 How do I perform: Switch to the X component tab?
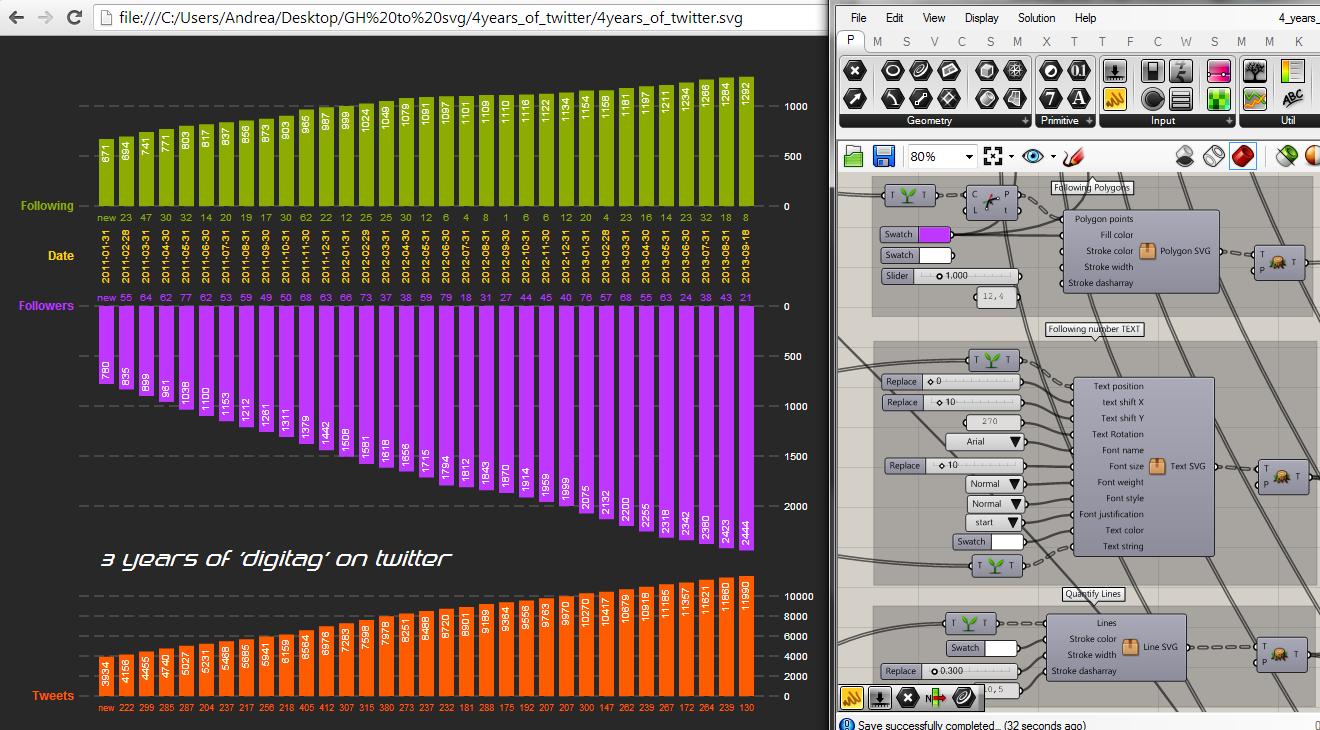(1046, 41)
